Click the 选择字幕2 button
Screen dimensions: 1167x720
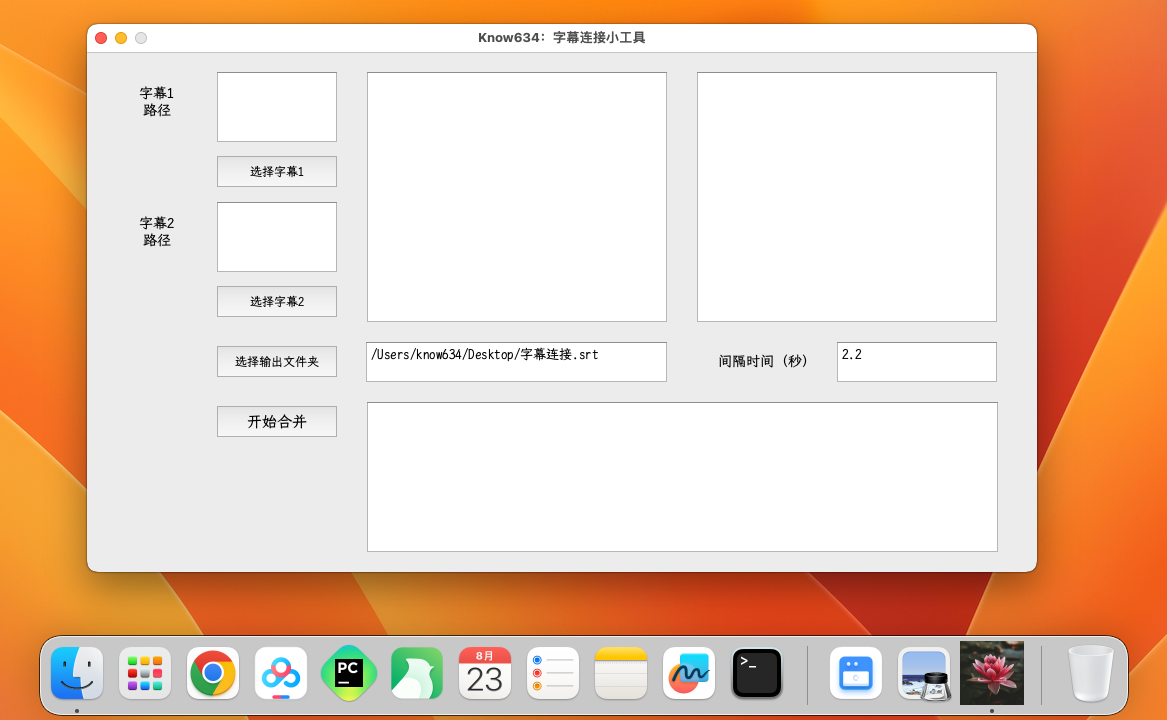tap(277, 301)
